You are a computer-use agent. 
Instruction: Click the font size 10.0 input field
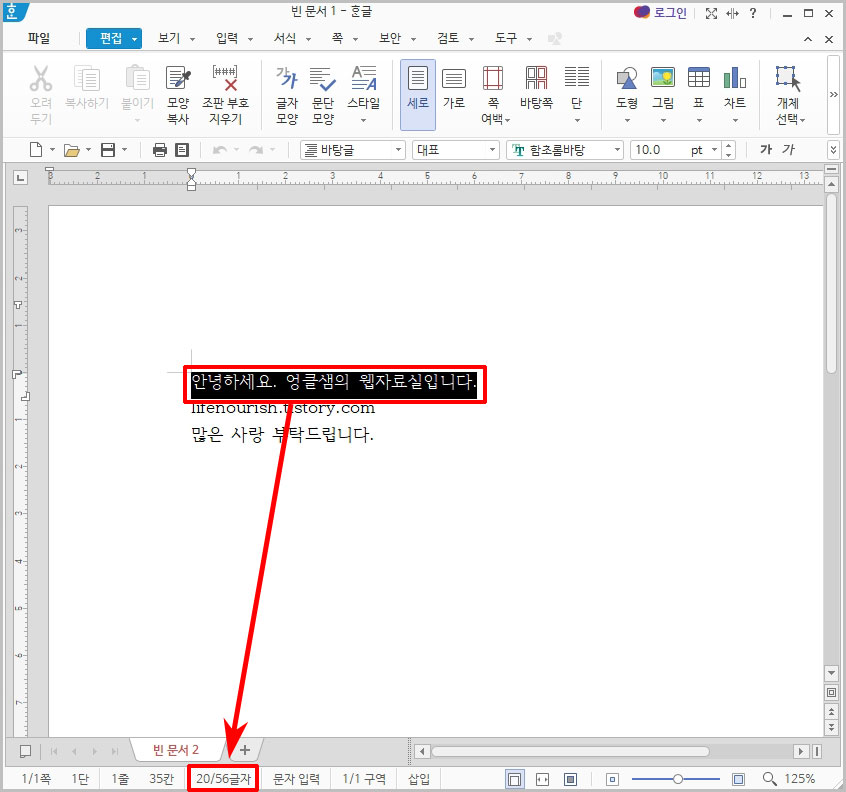(x=660, y=150)
